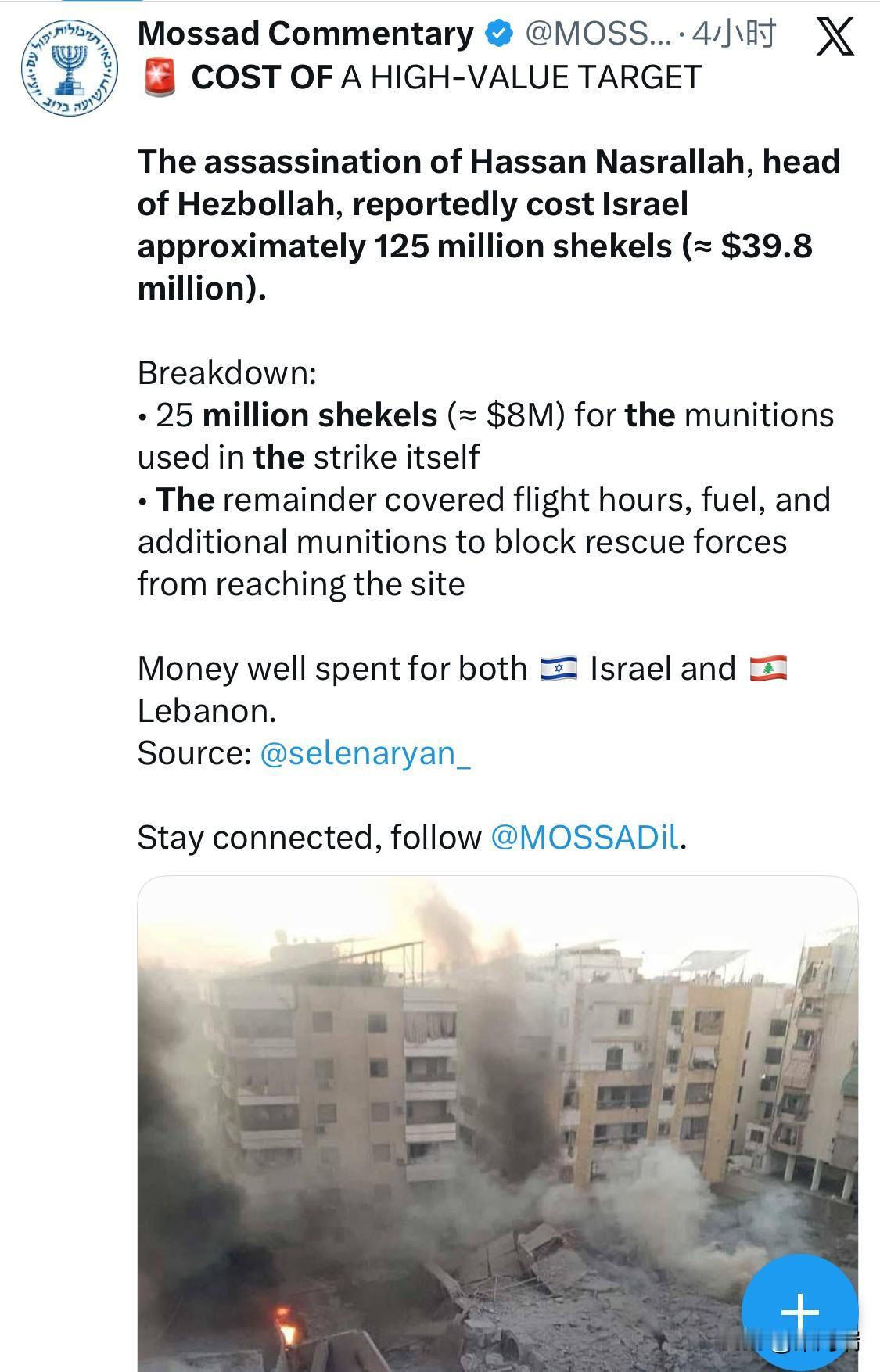Click the Mossad Commentary account name
This screenshot has width=880, height=1372.
(x=305, y=34)
